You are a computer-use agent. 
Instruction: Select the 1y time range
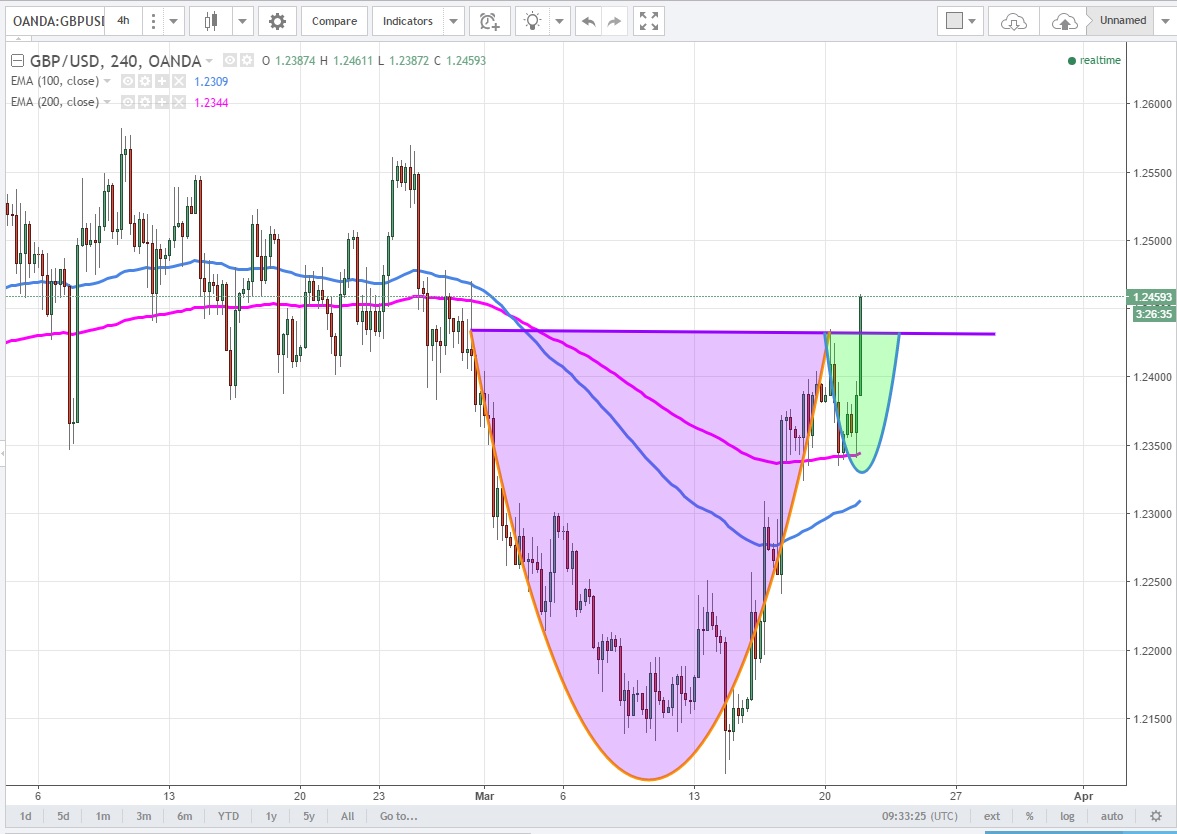[x=271, y=816]
